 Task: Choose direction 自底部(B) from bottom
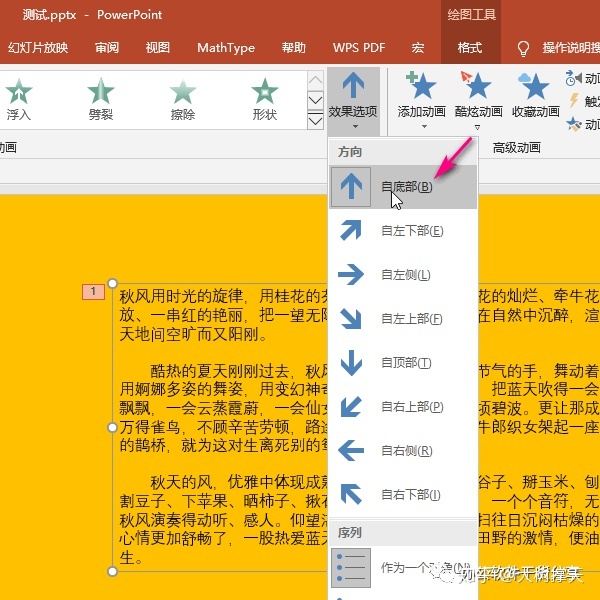(404, 187)
